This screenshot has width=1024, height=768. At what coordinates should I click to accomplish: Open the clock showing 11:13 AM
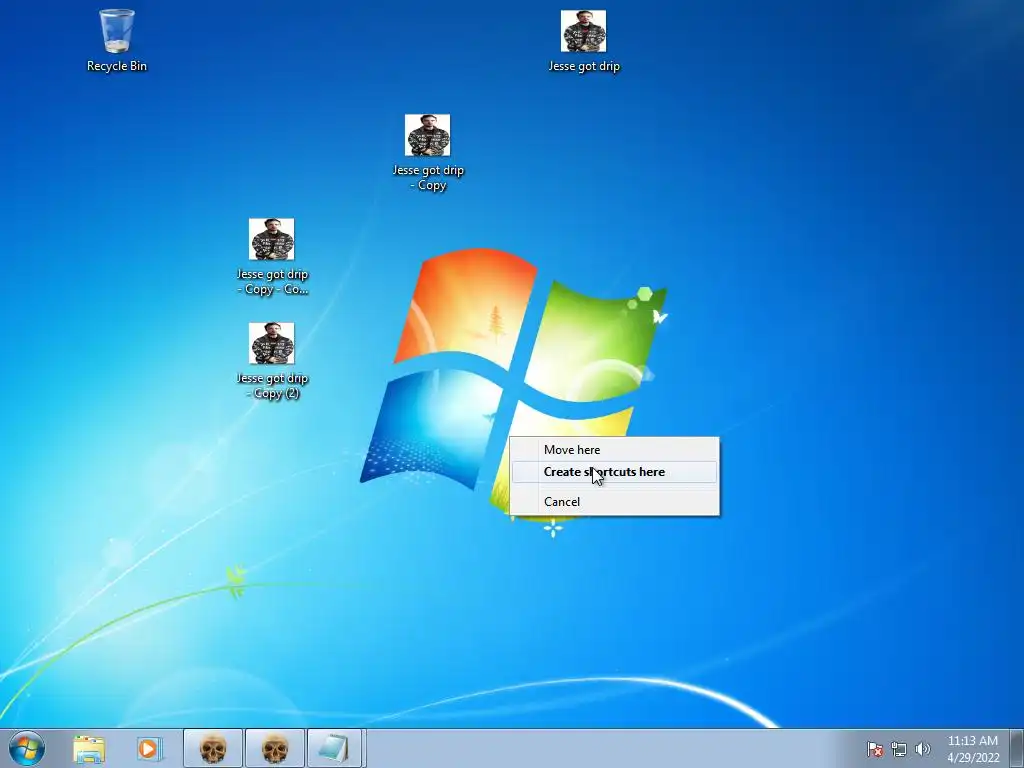tap(973, 749)
